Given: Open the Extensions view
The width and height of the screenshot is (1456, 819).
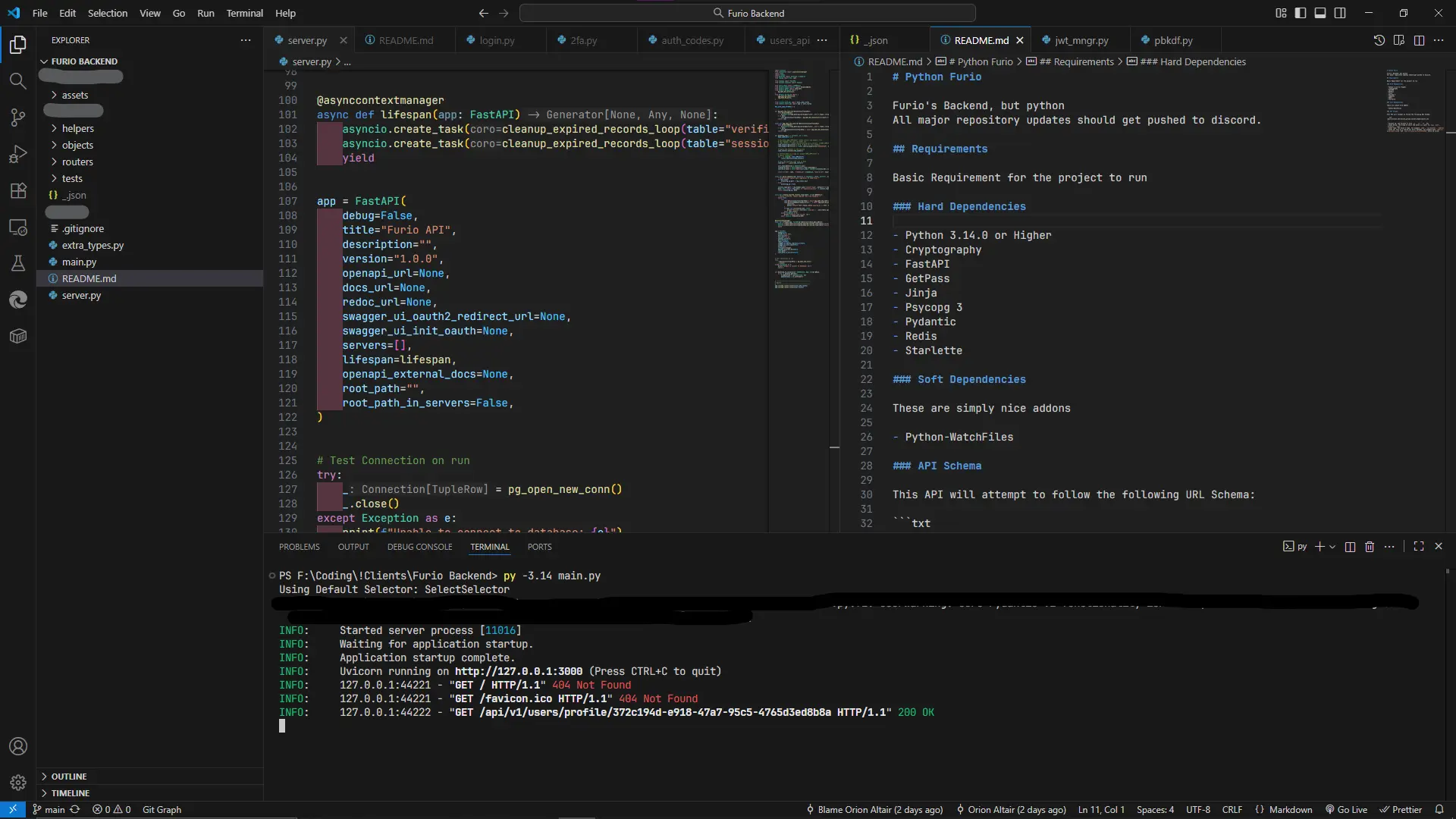Looking at the screenshot, I should pos(18,191).
